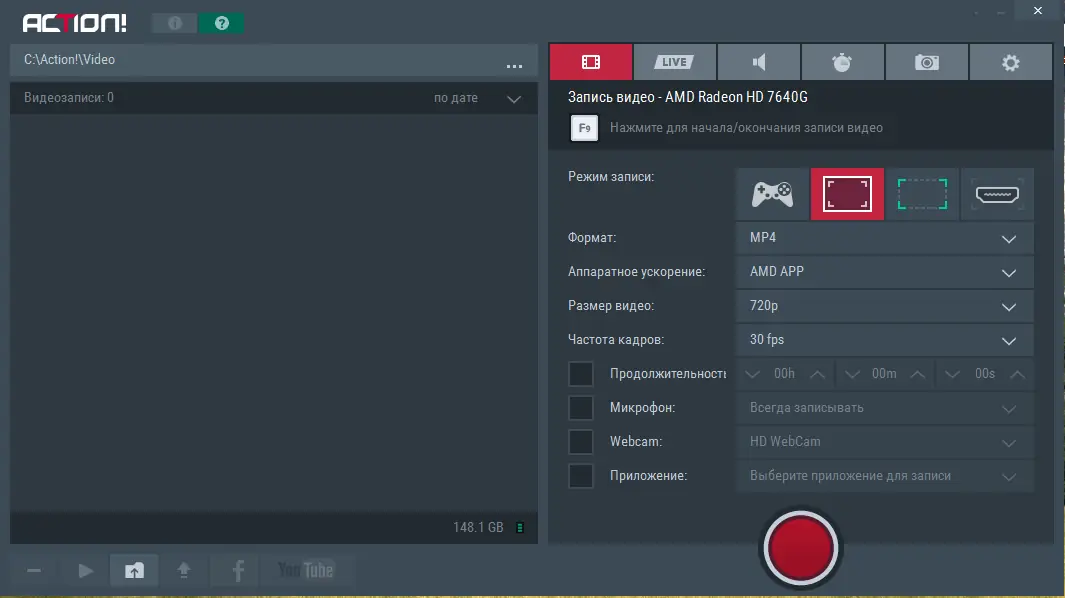Enable the Webcam checkbox
1065x598 pixels.
coord(581,442)
